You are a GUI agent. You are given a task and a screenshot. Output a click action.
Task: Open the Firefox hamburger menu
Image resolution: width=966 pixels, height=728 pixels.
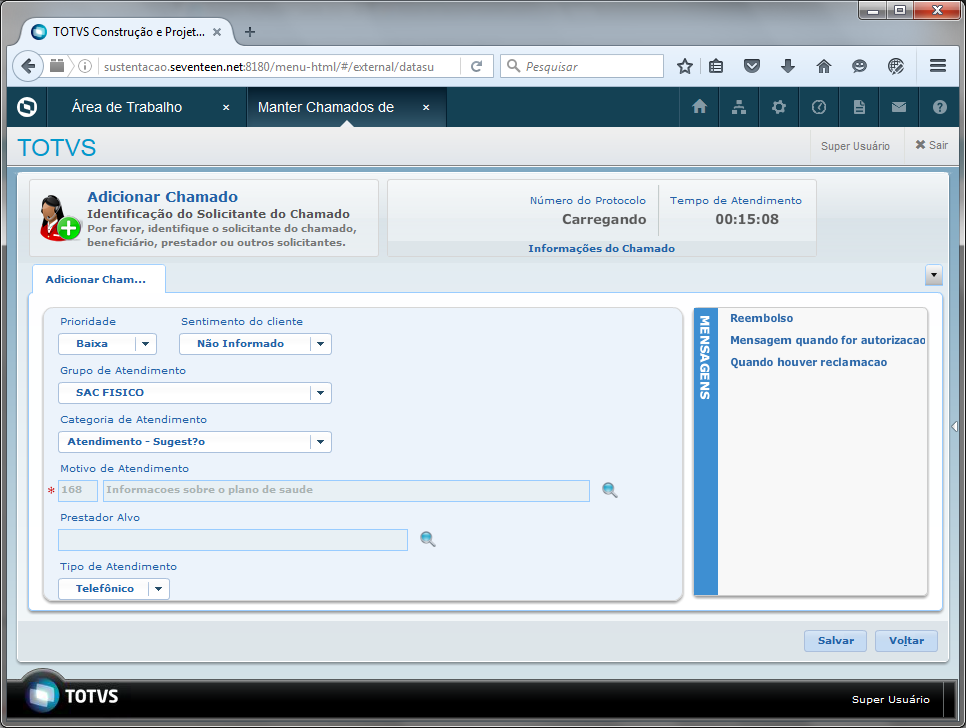(x=938, y=65)
